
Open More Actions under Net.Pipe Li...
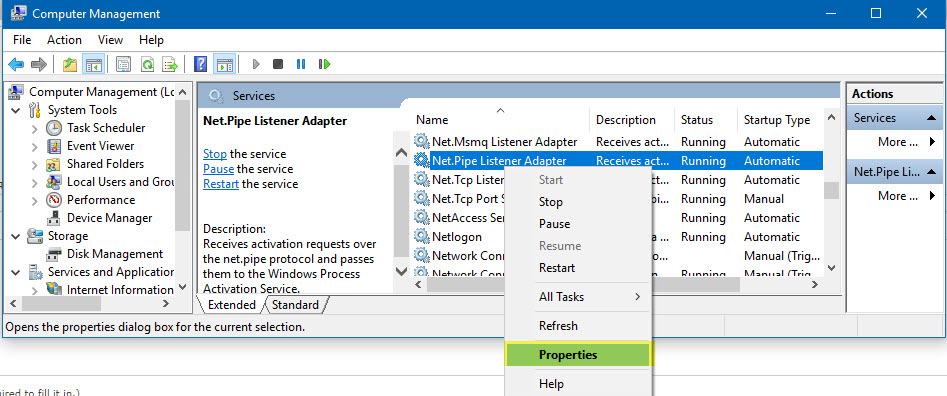(896, 196)
